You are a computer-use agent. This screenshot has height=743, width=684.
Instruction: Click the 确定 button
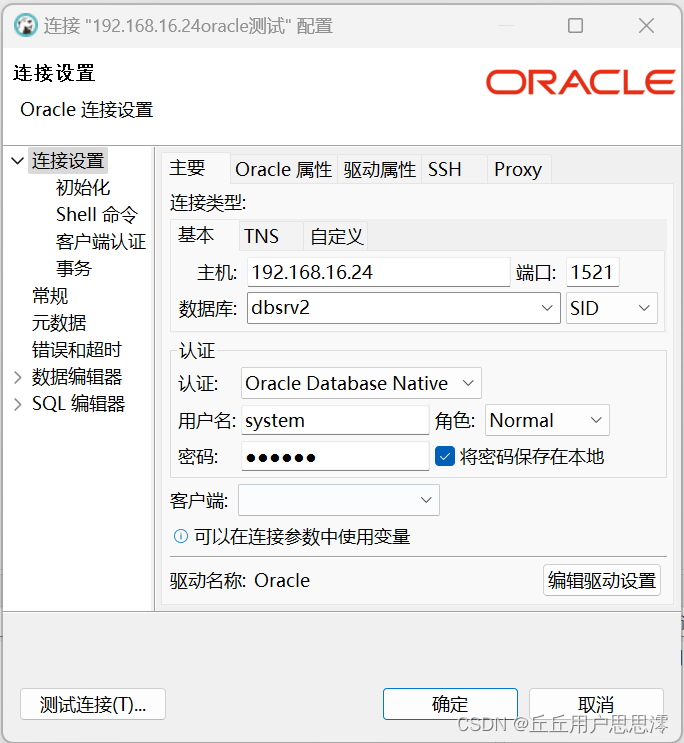tap(450, 704)
